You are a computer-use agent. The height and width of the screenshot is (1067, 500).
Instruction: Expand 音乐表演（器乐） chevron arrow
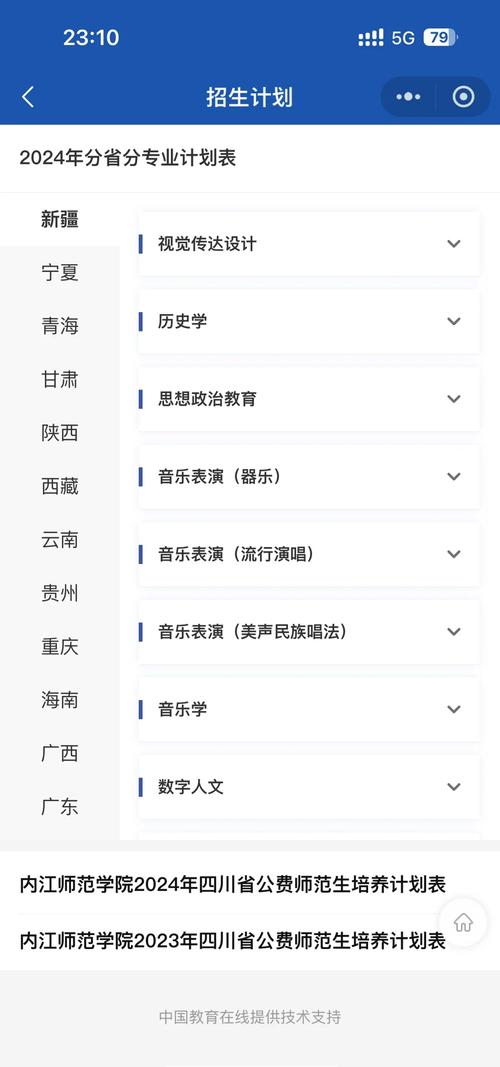454,476
